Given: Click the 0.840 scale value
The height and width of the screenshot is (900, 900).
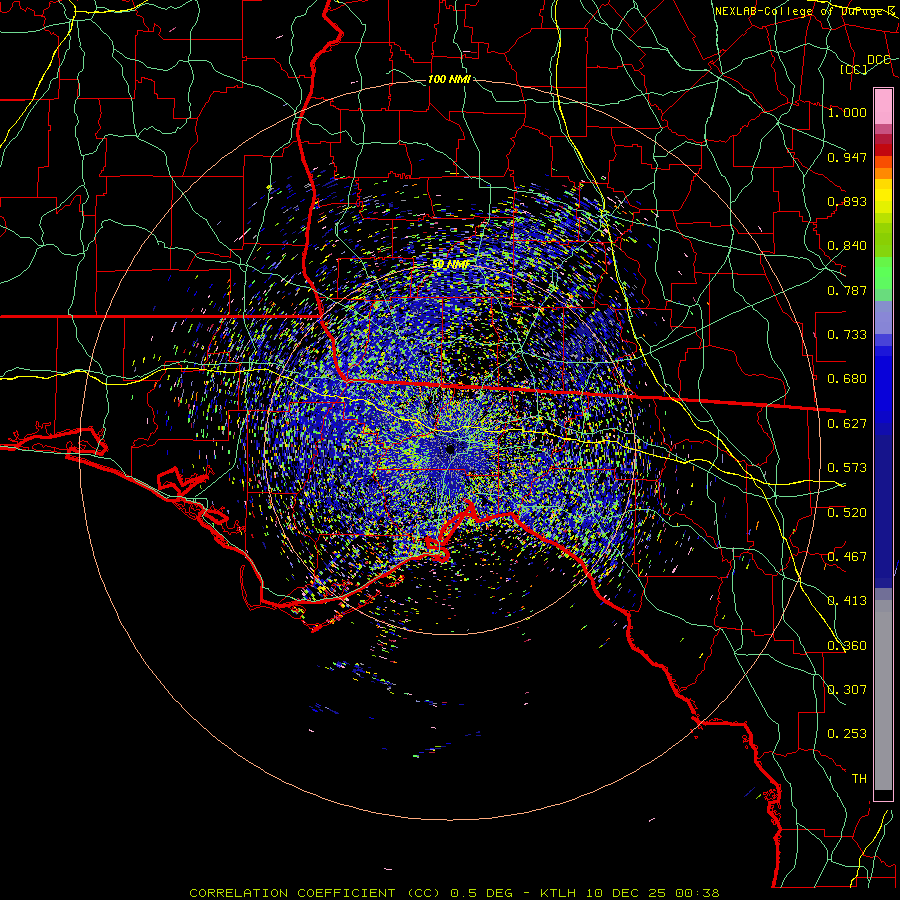Looking at the screenshot, I should click(847, 246).
